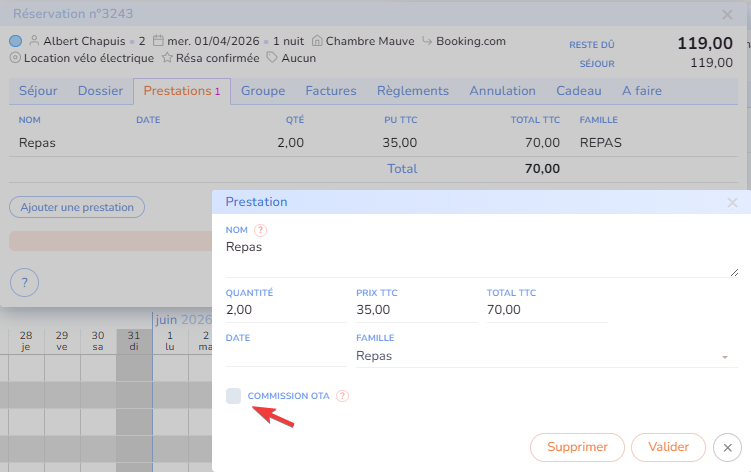Click the help icon next to NOM

click(x=261, y=230)
